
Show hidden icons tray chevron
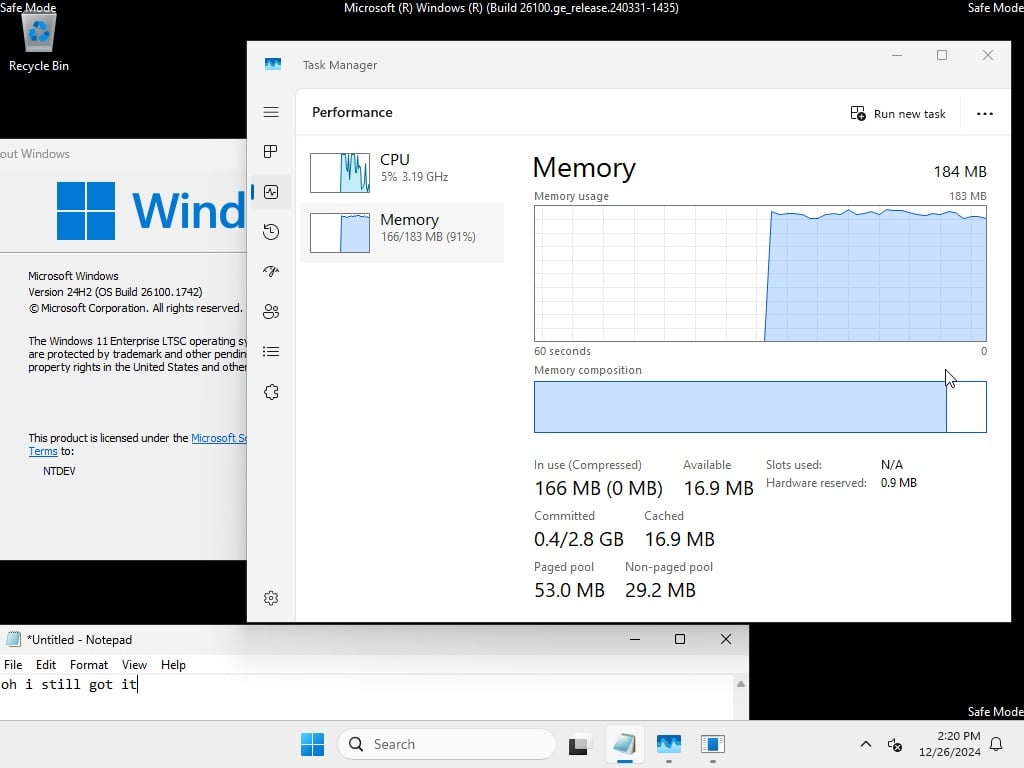click(x=865, y=744)
